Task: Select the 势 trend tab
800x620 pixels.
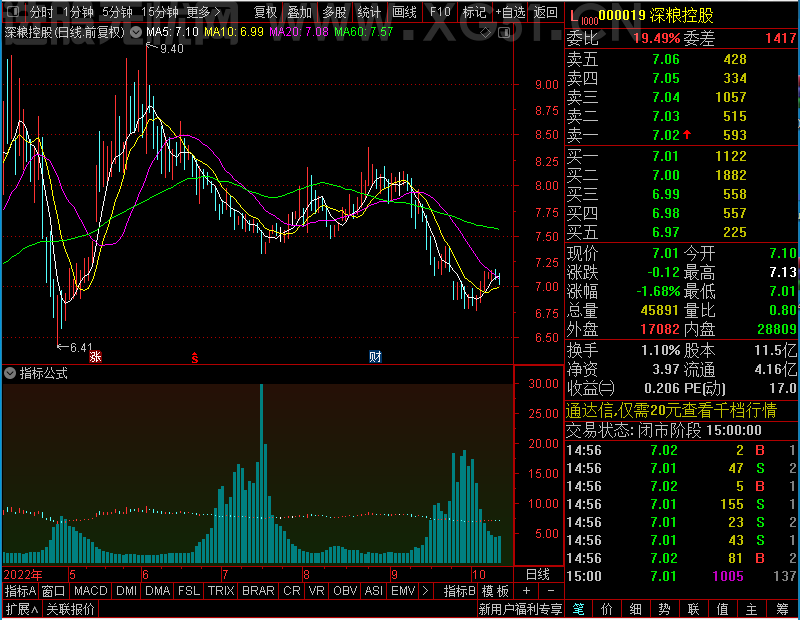Action: (x=664, y=609)
